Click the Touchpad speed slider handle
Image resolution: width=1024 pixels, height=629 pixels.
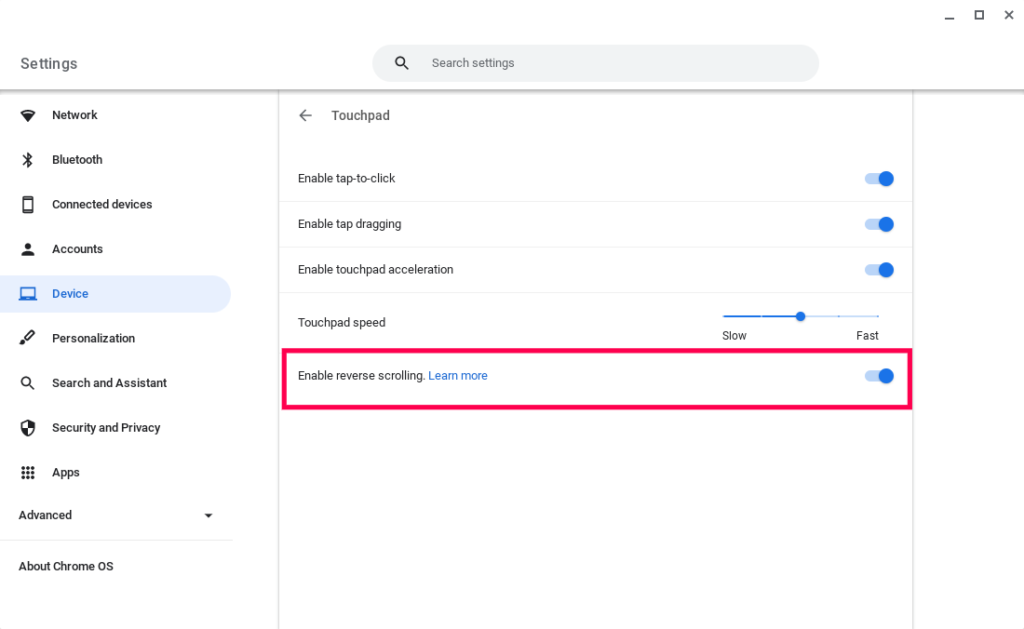click(800, 316)
